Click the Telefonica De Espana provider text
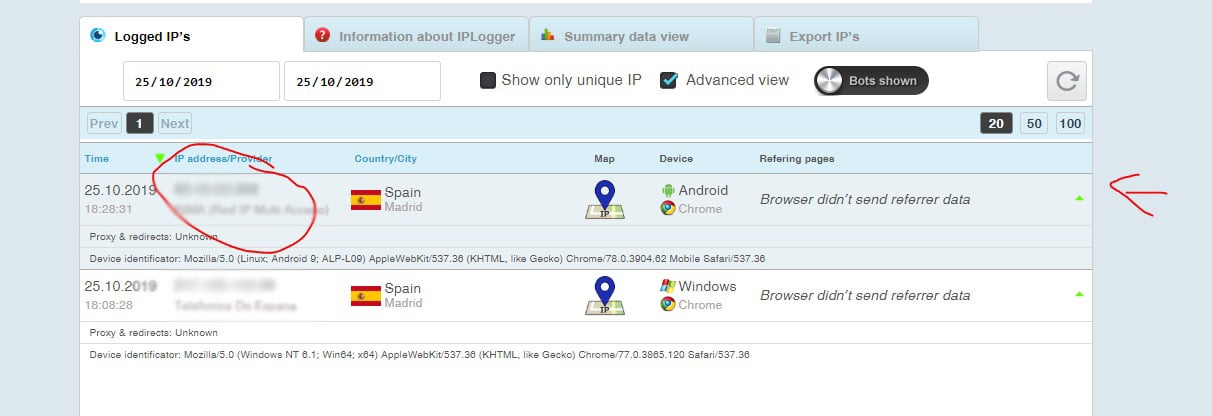Viewport: 1212px width, 416px height. tap(235, 304)
